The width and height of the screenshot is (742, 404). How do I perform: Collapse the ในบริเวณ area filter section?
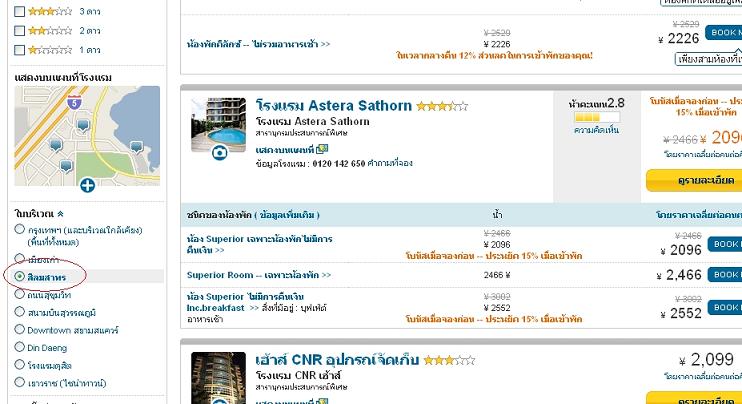(x=60, y=214)
